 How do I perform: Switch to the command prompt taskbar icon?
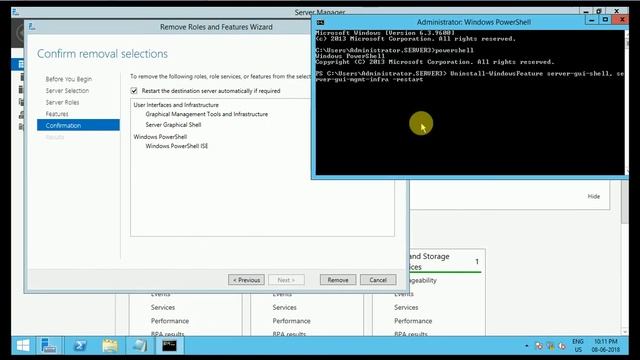point(169,346)
